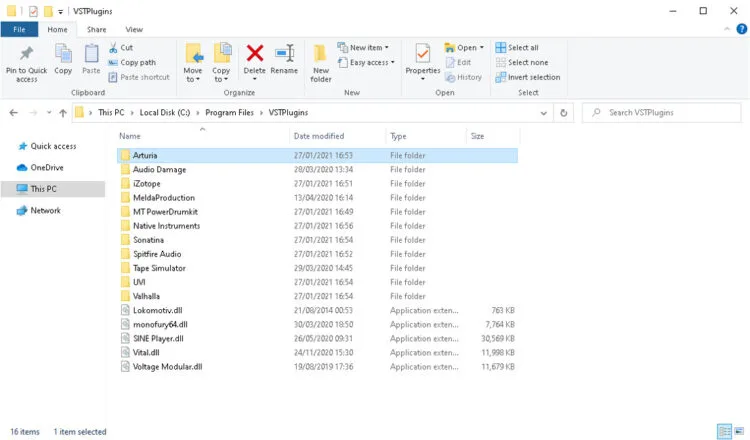Click the red Delete icon
This screenshot has width=750, height=440.
[x=254, y=53]
